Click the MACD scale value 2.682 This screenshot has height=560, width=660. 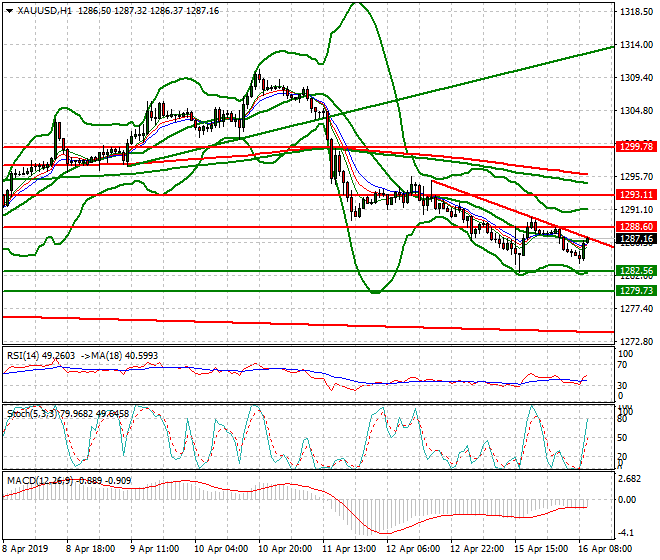630,479
